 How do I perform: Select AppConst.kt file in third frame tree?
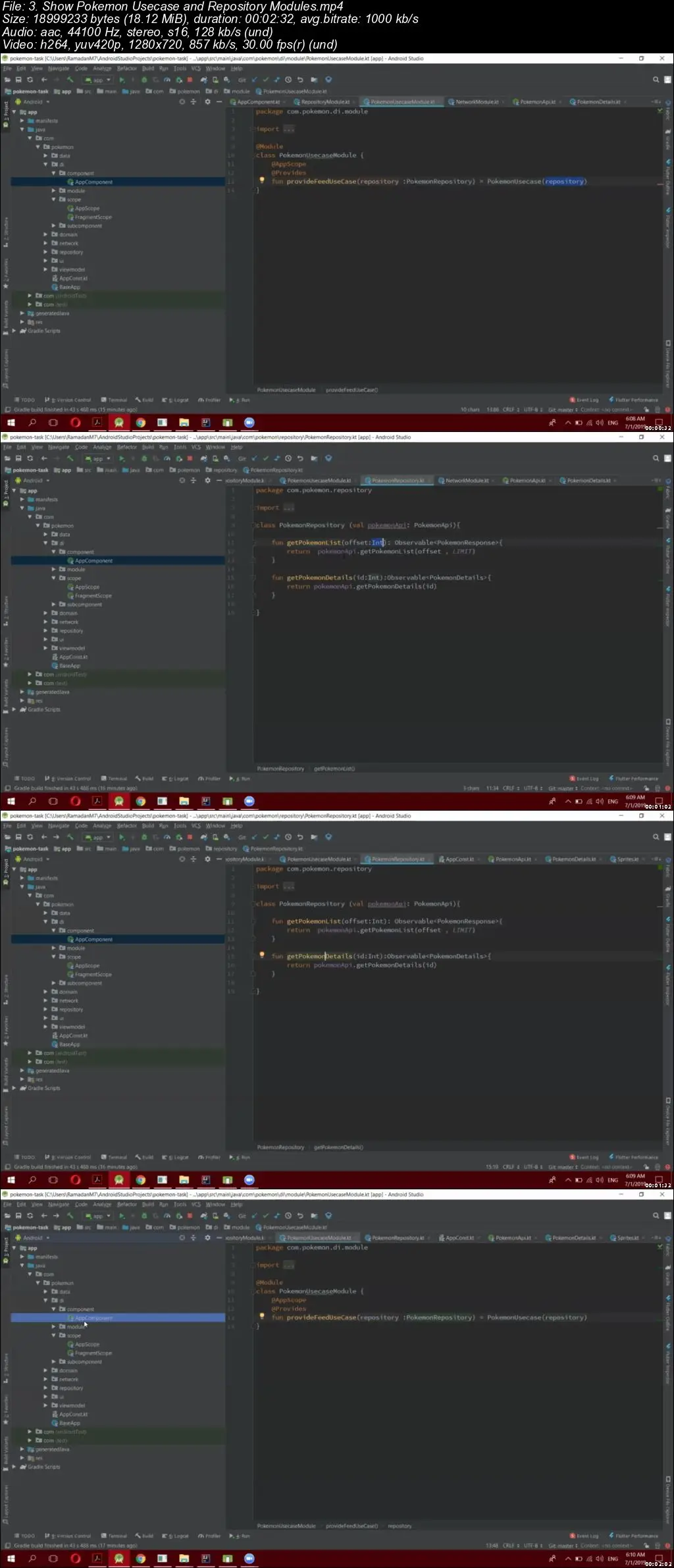[70, 1035]
